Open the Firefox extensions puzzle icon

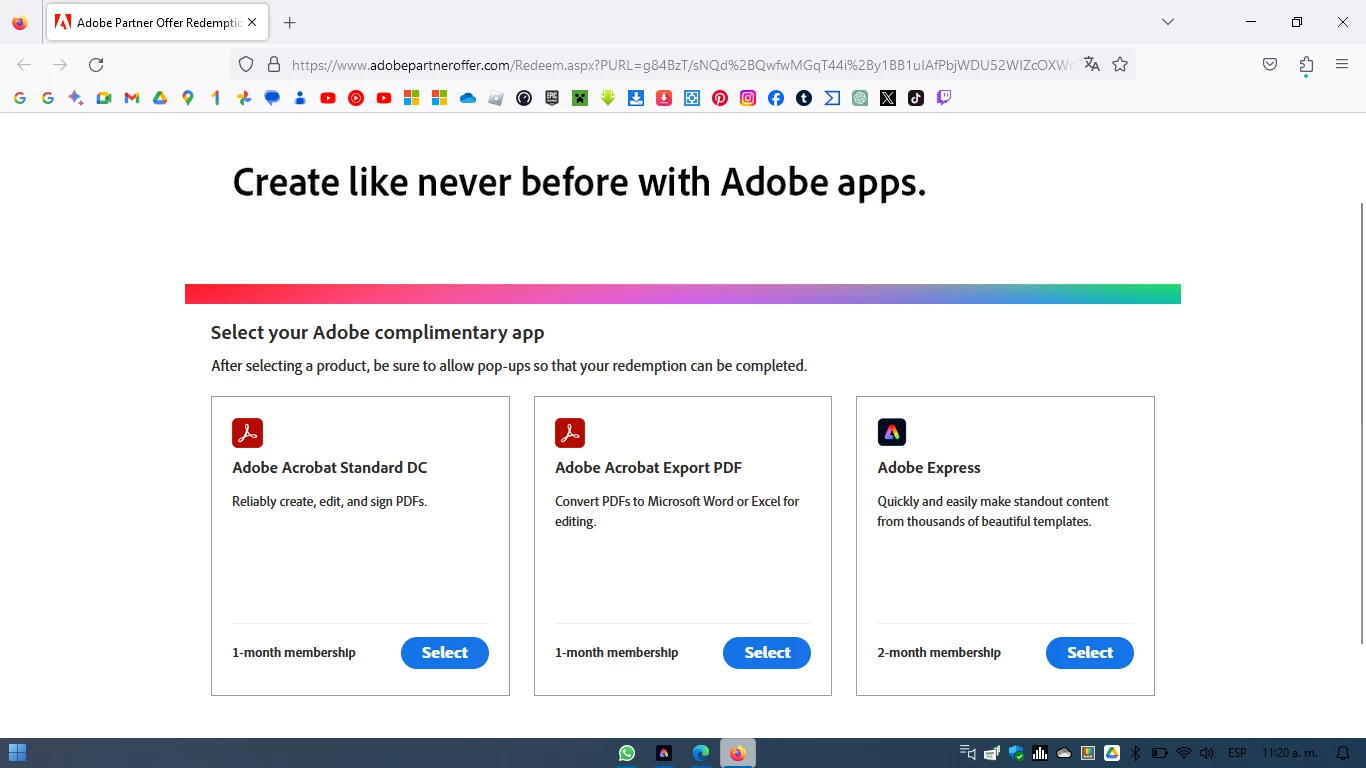pyautogui.click(x=1306, y=65)
